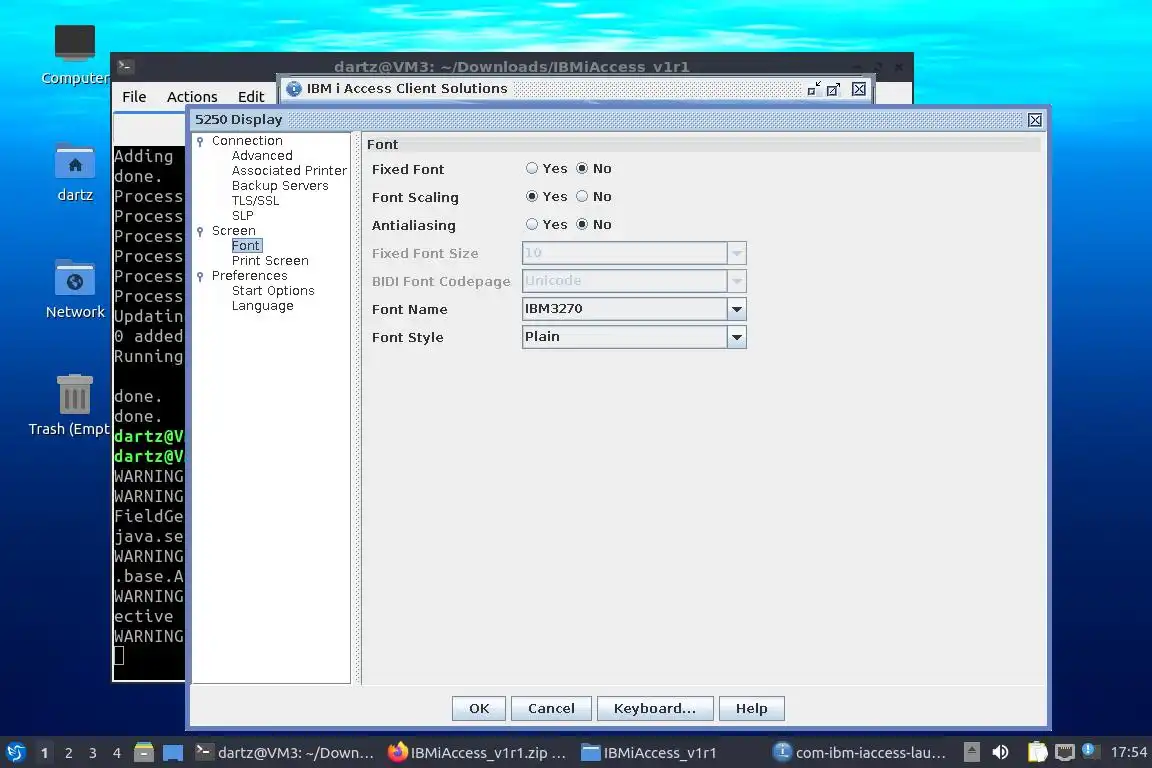Screen dimensions: 1152x768
Task: Click the Fixed Font Size dropdown arrow
Action: [736, 254]
